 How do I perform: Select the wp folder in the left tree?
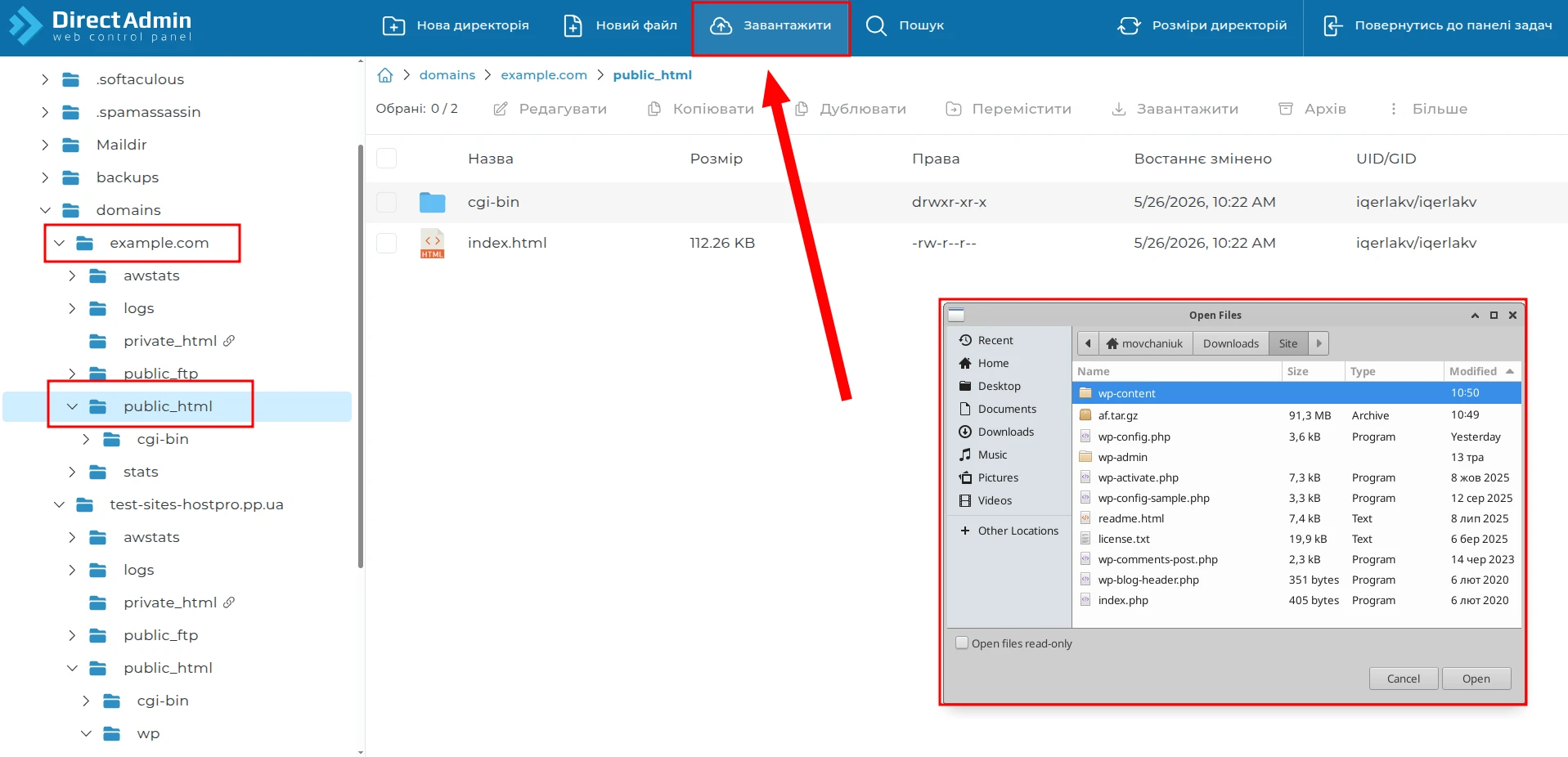pyautogui.click(x=148, y=733)
